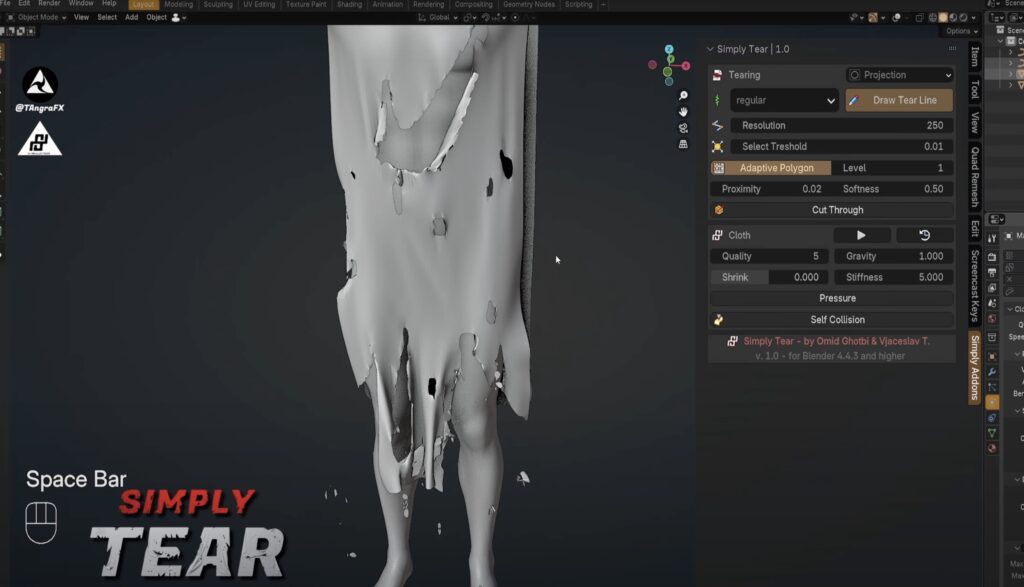
Task: Open the viewport Object menu
Action: pos(157,18)
